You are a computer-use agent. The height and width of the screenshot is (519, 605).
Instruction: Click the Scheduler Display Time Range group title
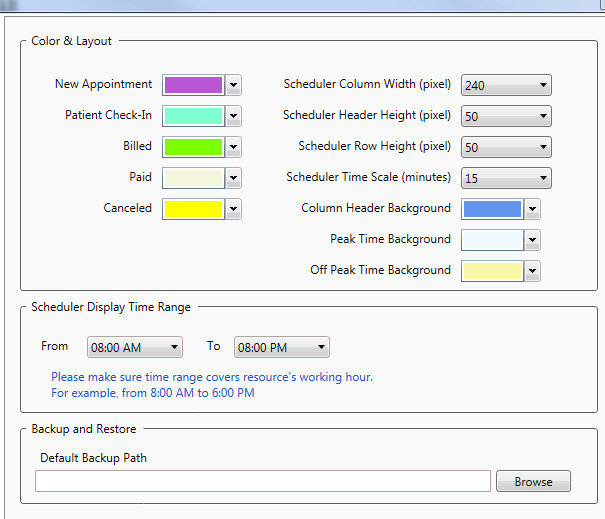coord(111,307)
